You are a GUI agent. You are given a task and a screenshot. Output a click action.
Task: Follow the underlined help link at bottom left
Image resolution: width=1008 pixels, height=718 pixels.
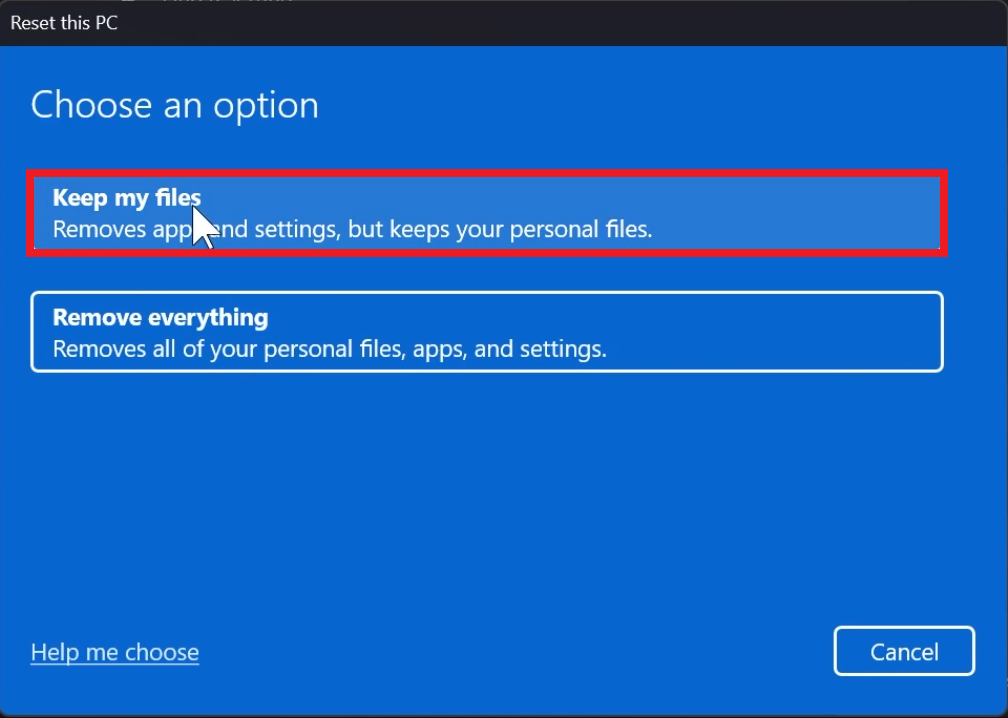coord(115,652)
